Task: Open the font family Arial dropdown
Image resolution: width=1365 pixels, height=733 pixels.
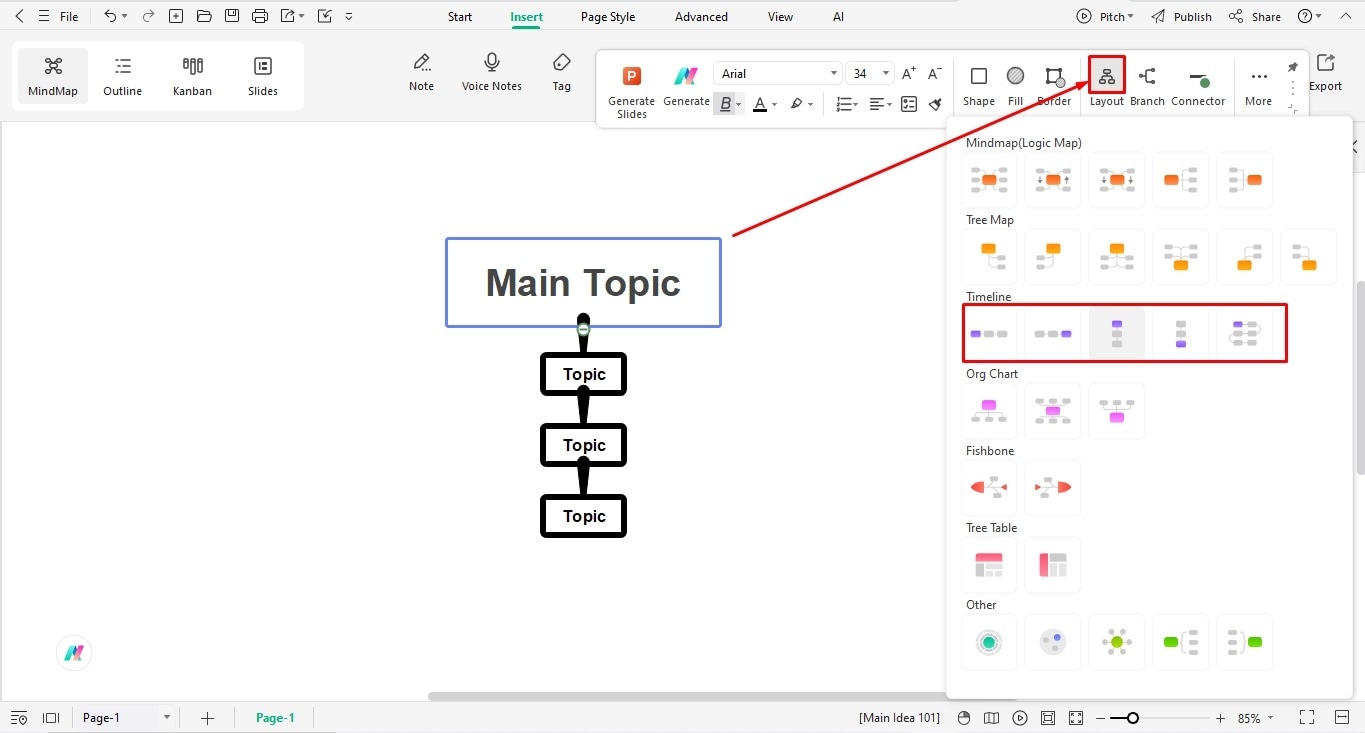Action: pos(778,73)
